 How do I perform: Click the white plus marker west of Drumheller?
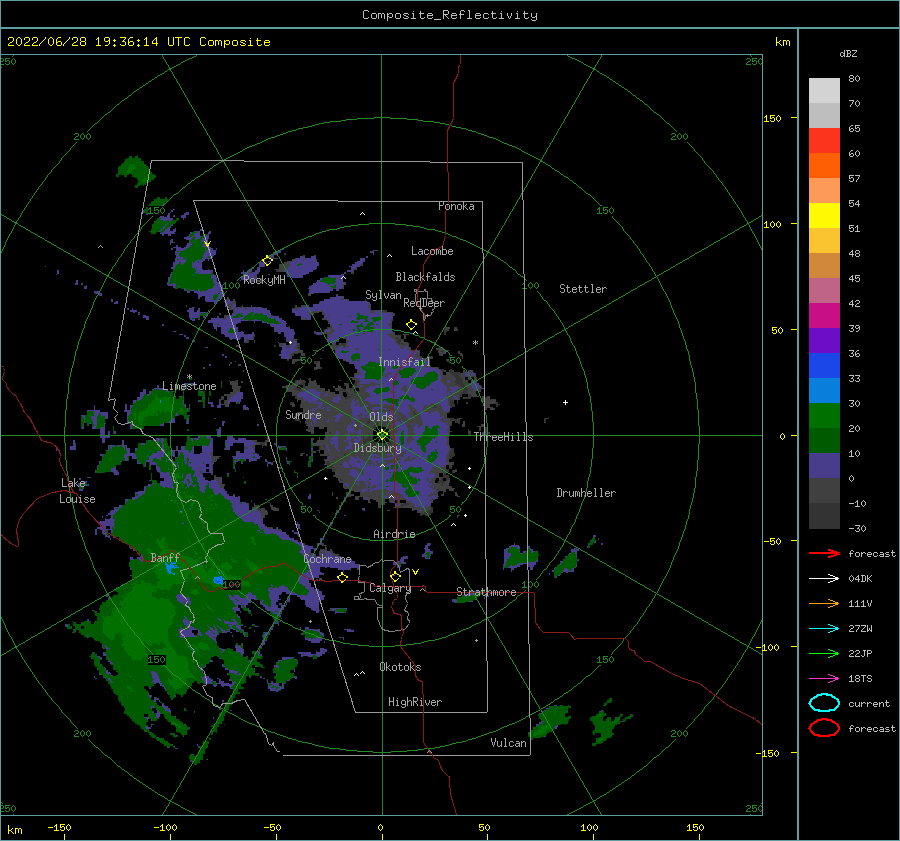pyautogui.click(x=565, y=402)
